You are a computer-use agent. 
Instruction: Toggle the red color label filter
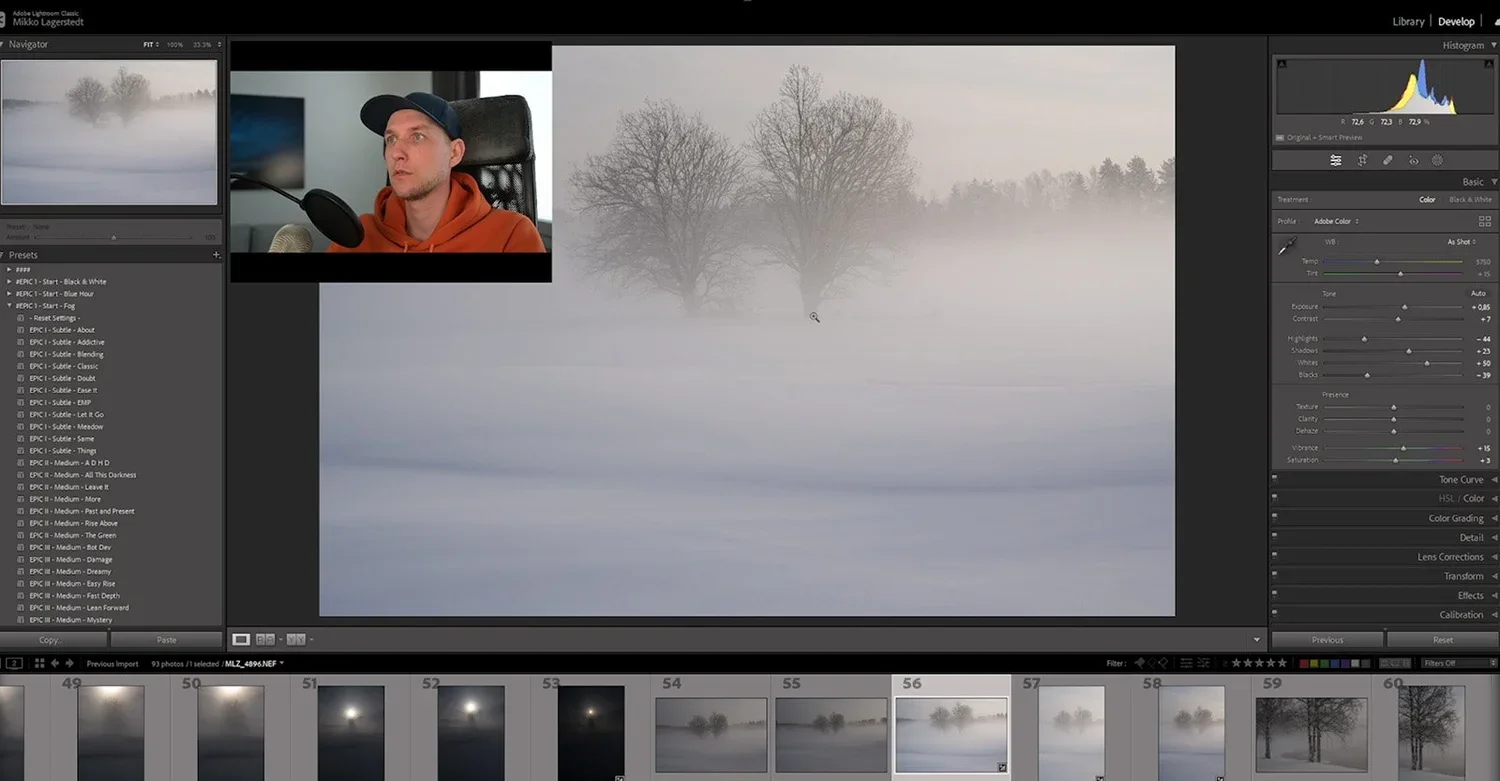pyautogui.click(x=1304, y=662)
